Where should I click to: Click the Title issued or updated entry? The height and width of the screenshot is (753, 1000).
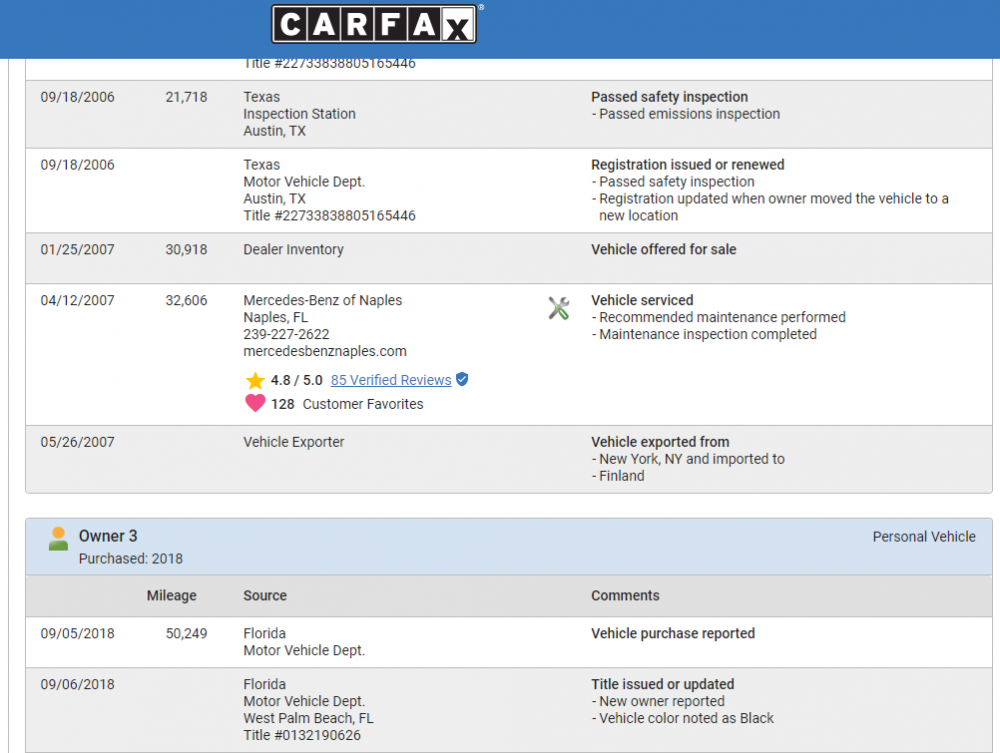click(663, 684)
